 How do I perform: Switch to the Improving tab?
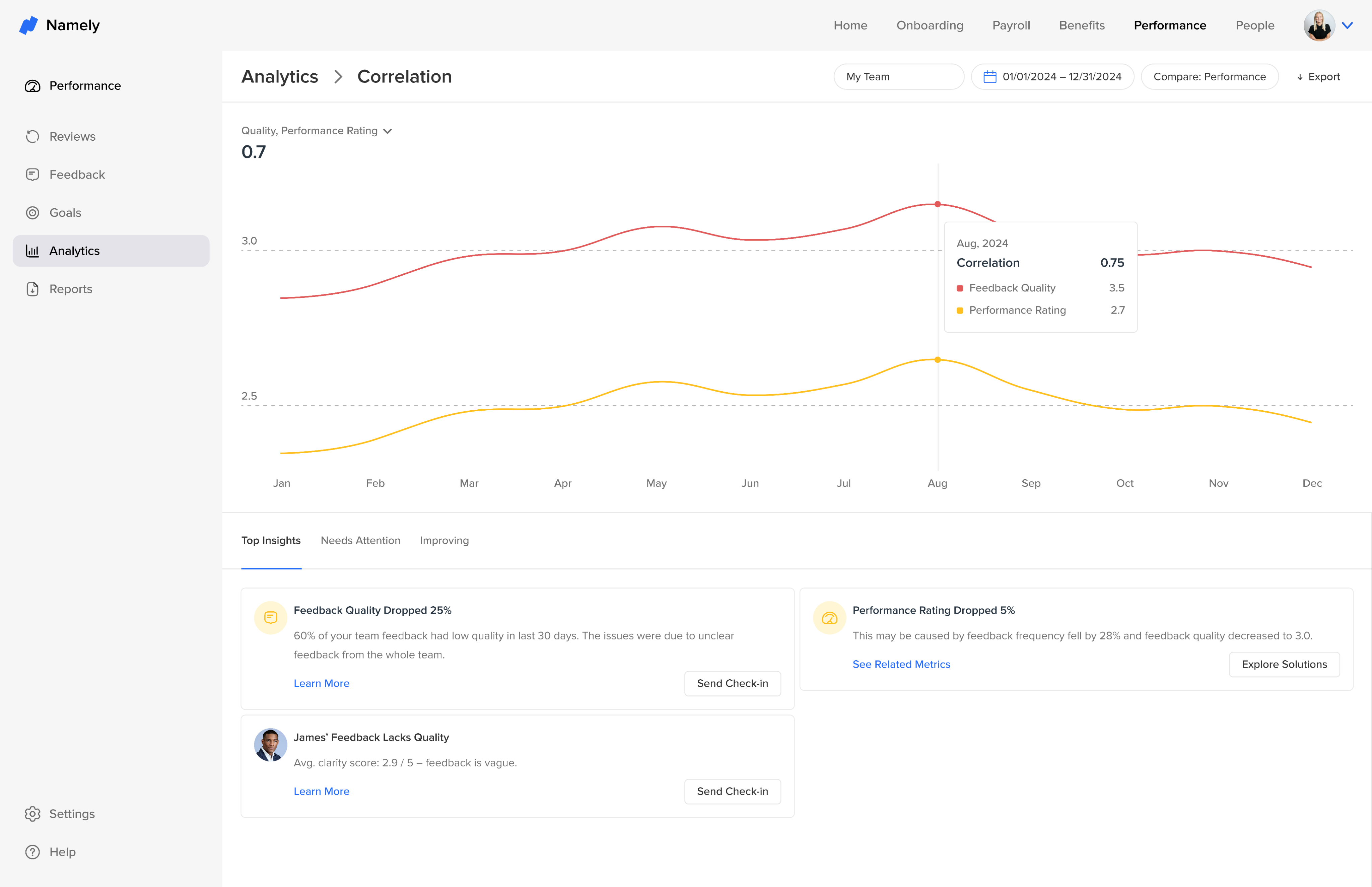pos(444,540)
